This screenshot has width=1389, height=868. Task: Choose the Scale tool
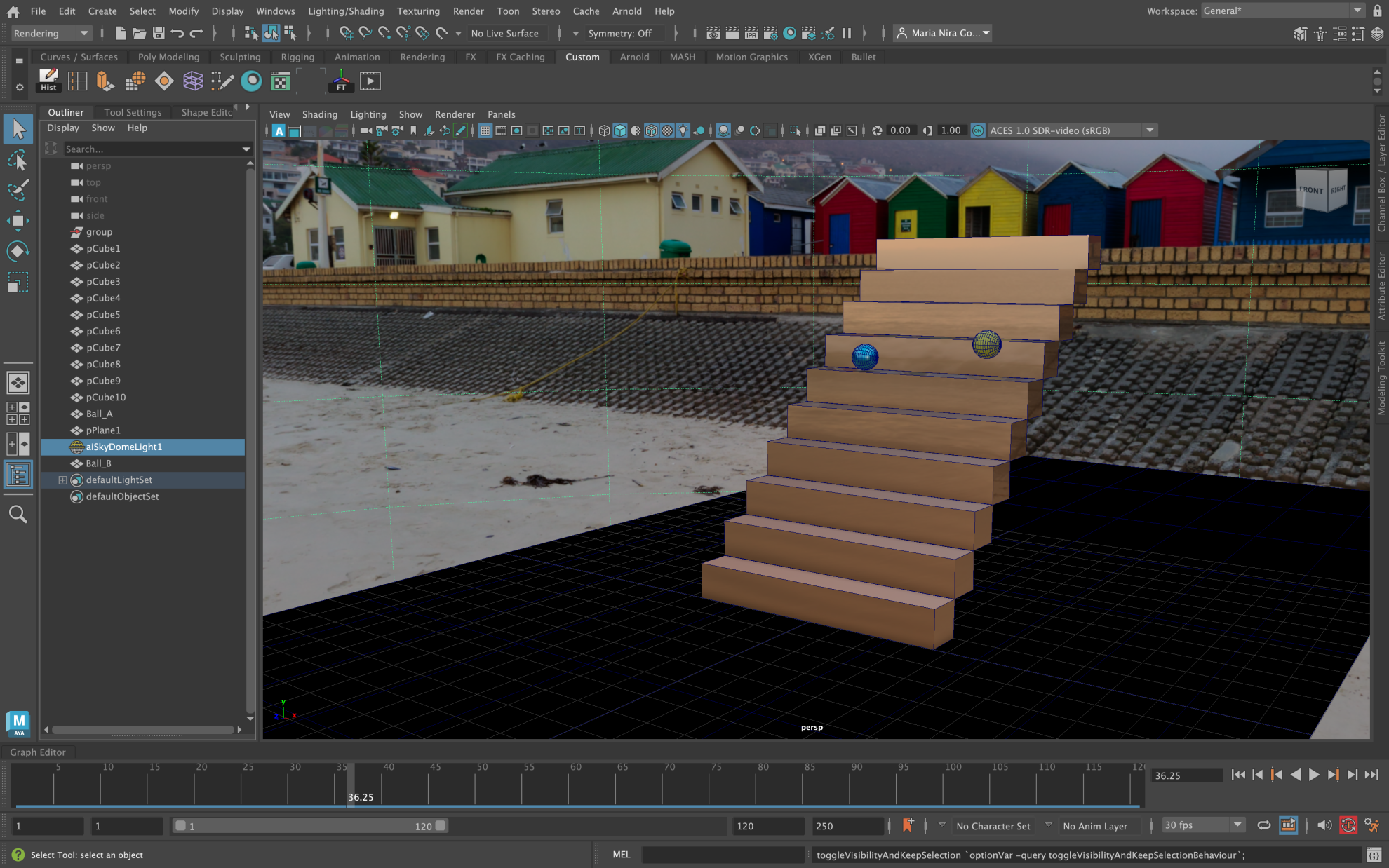[18, 282]
